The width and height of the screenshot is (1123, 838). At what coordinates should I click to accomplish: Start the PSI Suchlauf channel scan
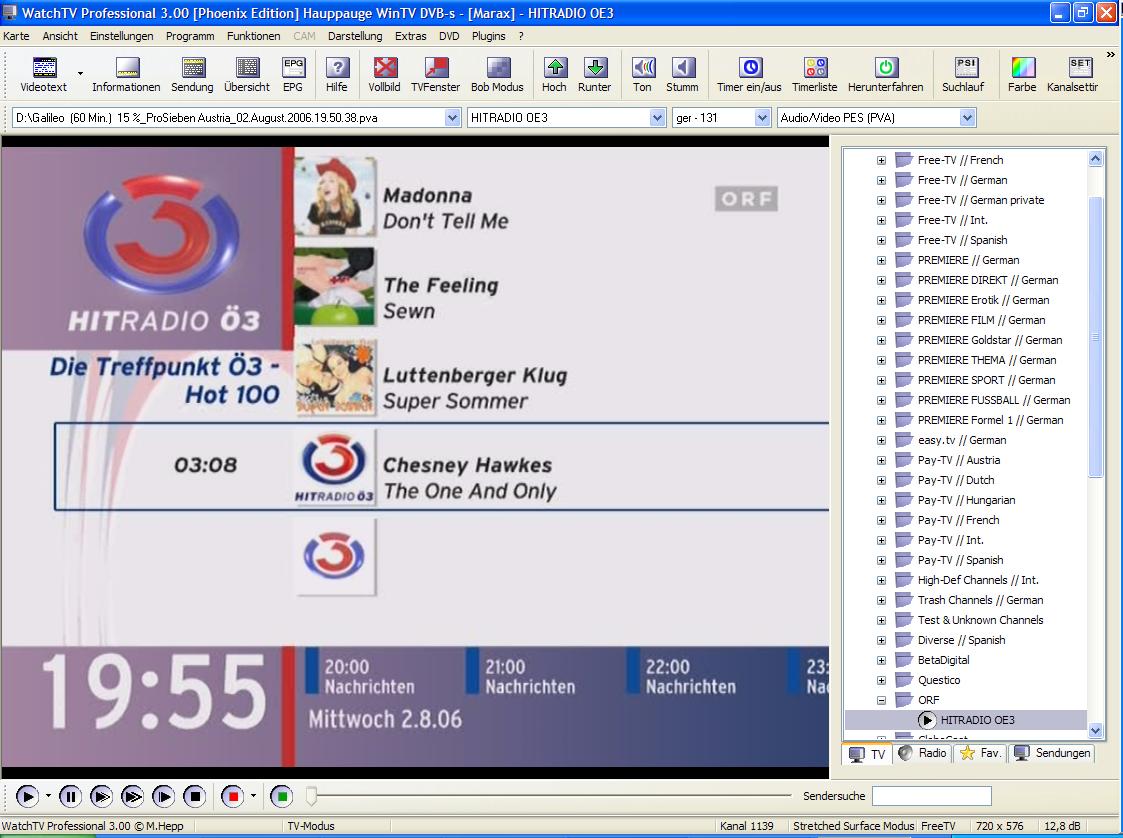[963, 74]
